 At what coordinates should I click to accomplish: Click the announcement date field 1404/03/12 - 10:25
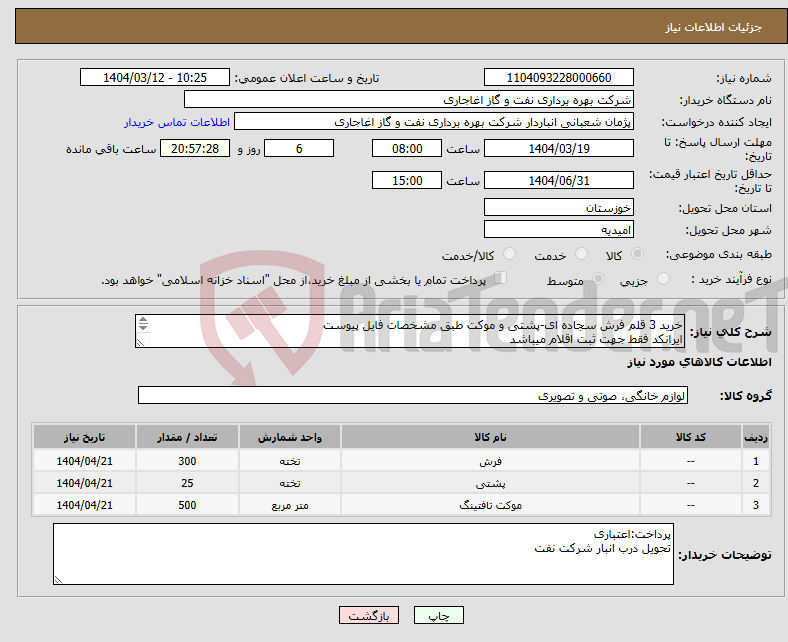pyautogui.click(x=155, y=77)
